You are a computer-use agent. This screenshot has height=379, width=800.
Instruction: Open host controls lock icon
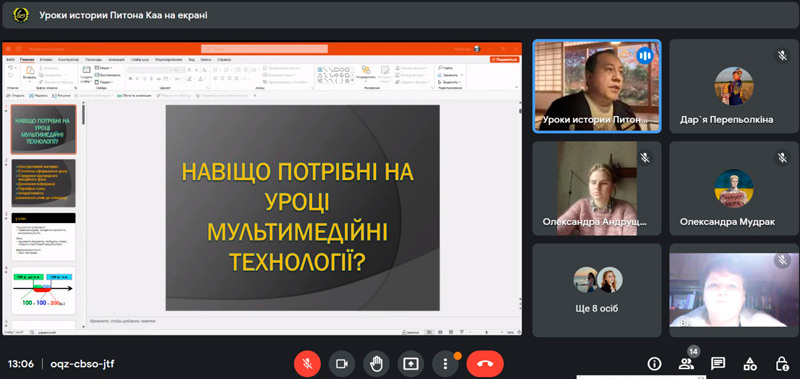point(782,364)
